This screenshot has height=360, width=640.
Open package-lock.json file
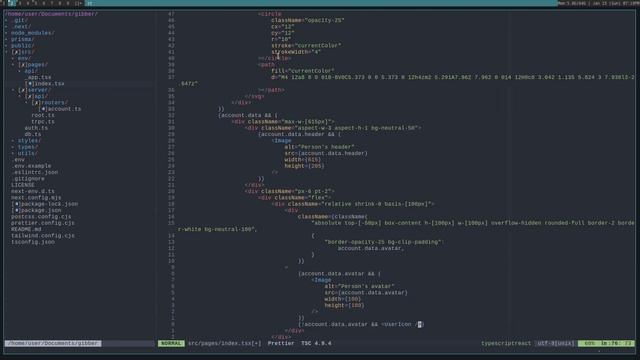49,204
